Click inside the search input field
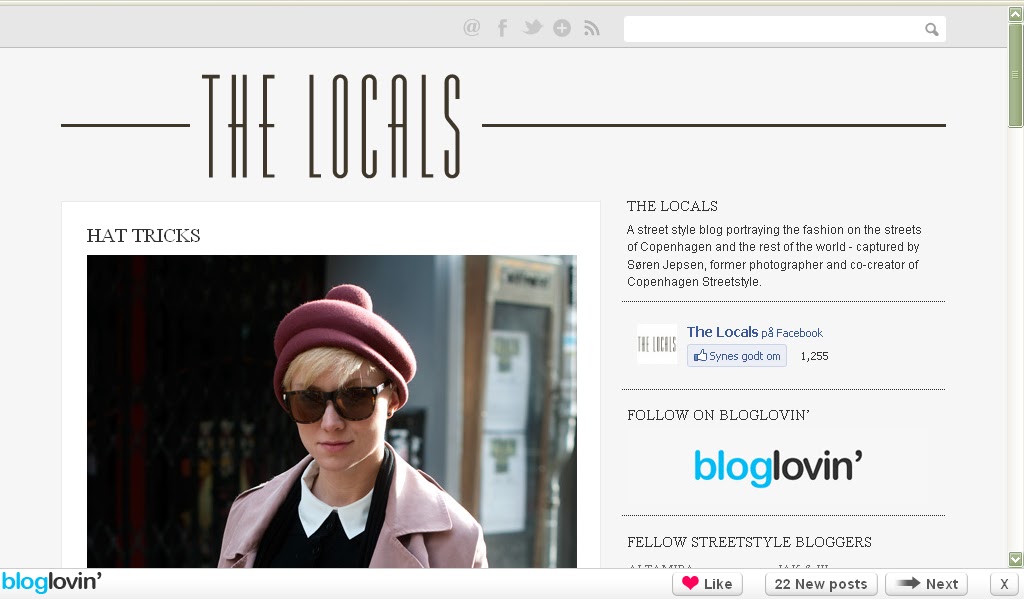Image resolution: width=1024 pixels, height=600 pixels. pos(773,29)
